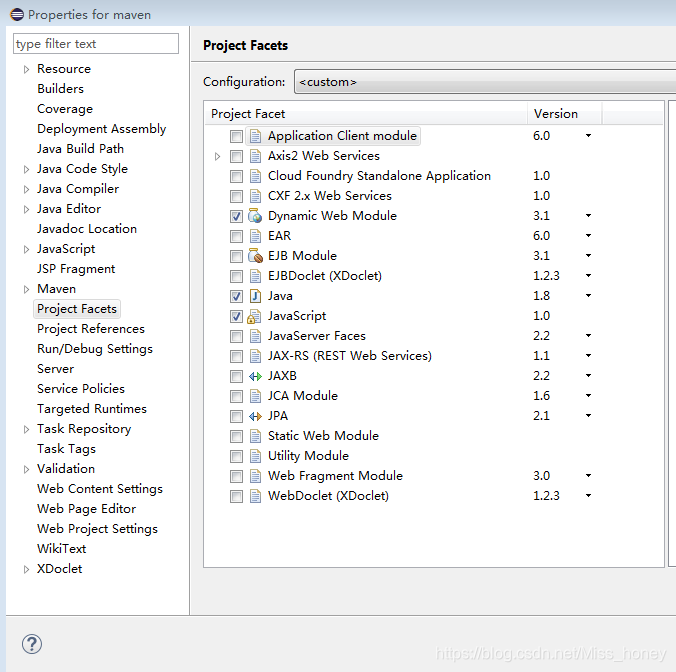This screenshot has width=676, height=672.
Task: Expand the Validation tree node
Action: point(26,469)
